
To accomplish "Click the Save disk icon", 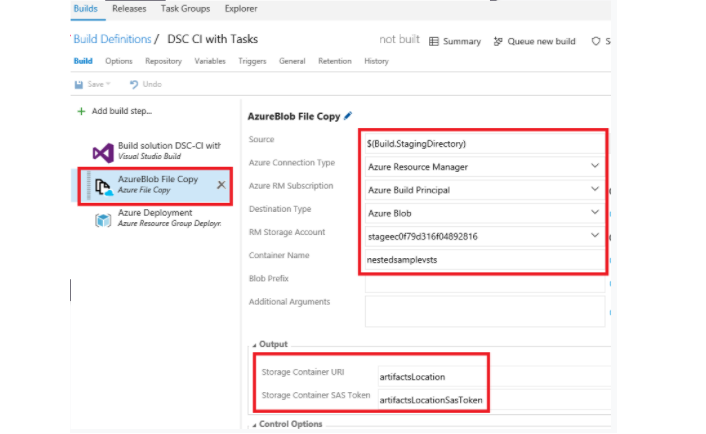I will tap(80, 85).
